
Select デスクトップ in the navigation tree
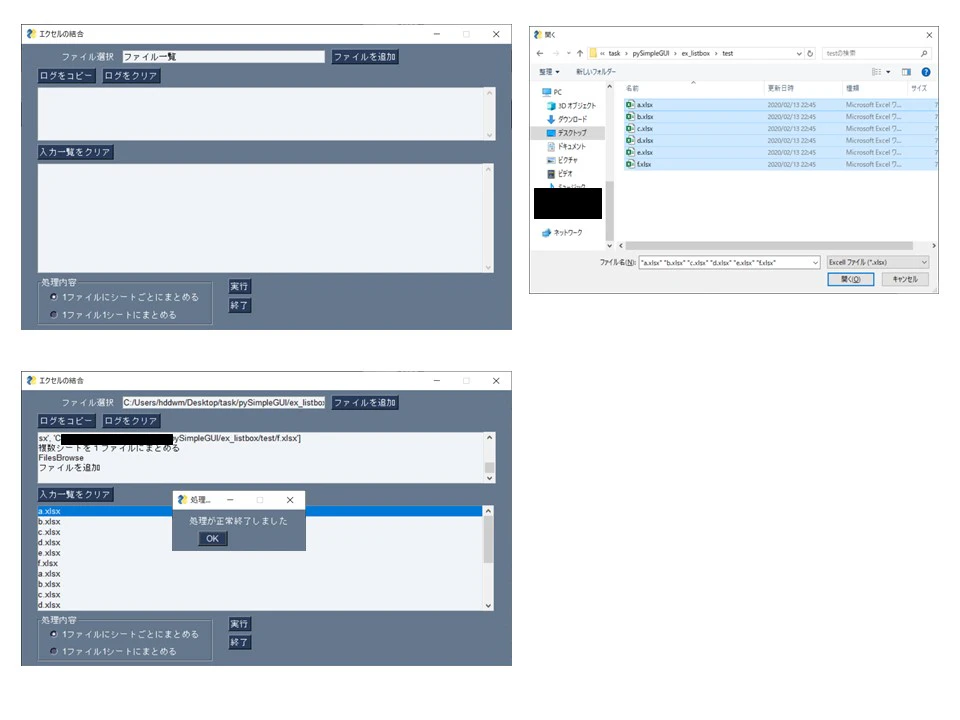click(x=567, y=133)
